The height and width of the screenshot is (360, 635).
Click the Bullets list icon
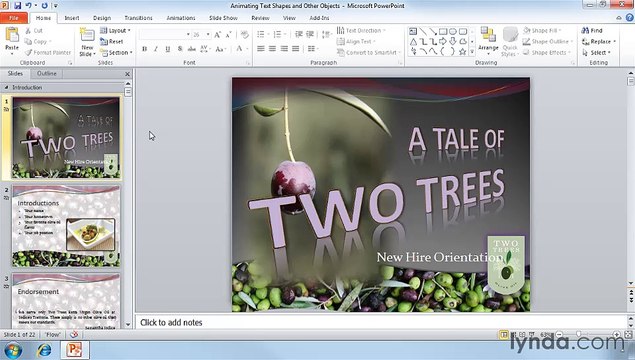pos(261,34)
